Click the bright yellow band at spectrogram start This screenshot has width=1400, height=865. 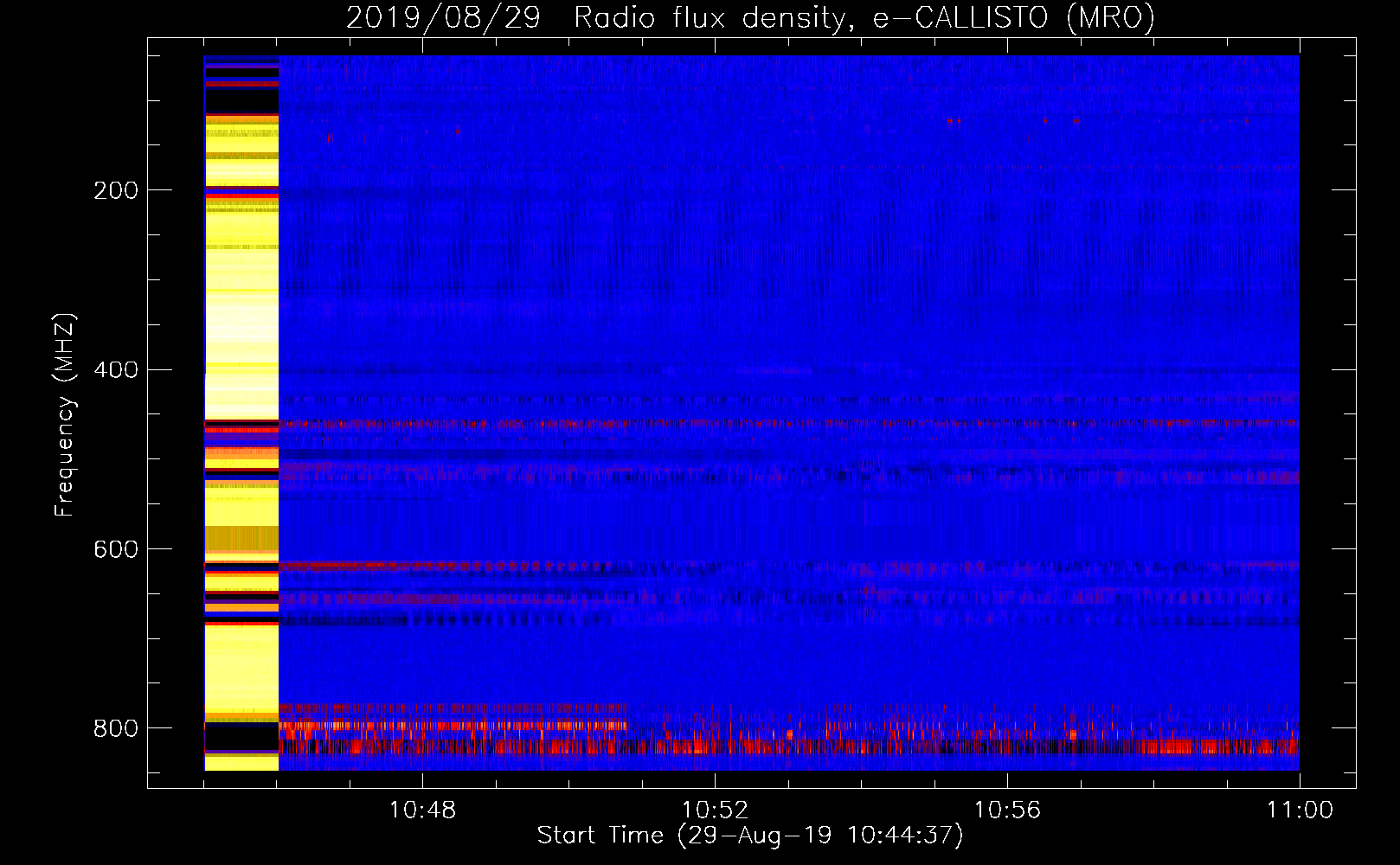point(241,413)
